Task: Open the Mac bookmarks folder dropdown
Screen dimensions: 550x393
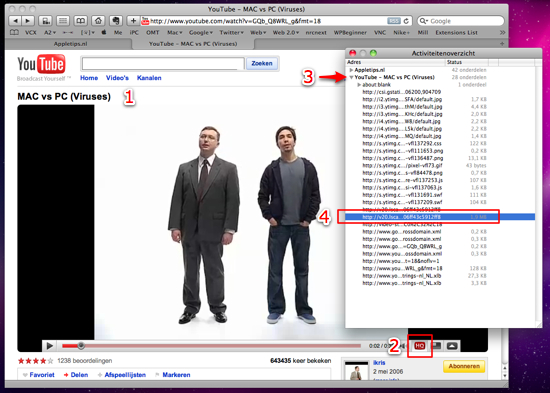Action: coord(174,32)
